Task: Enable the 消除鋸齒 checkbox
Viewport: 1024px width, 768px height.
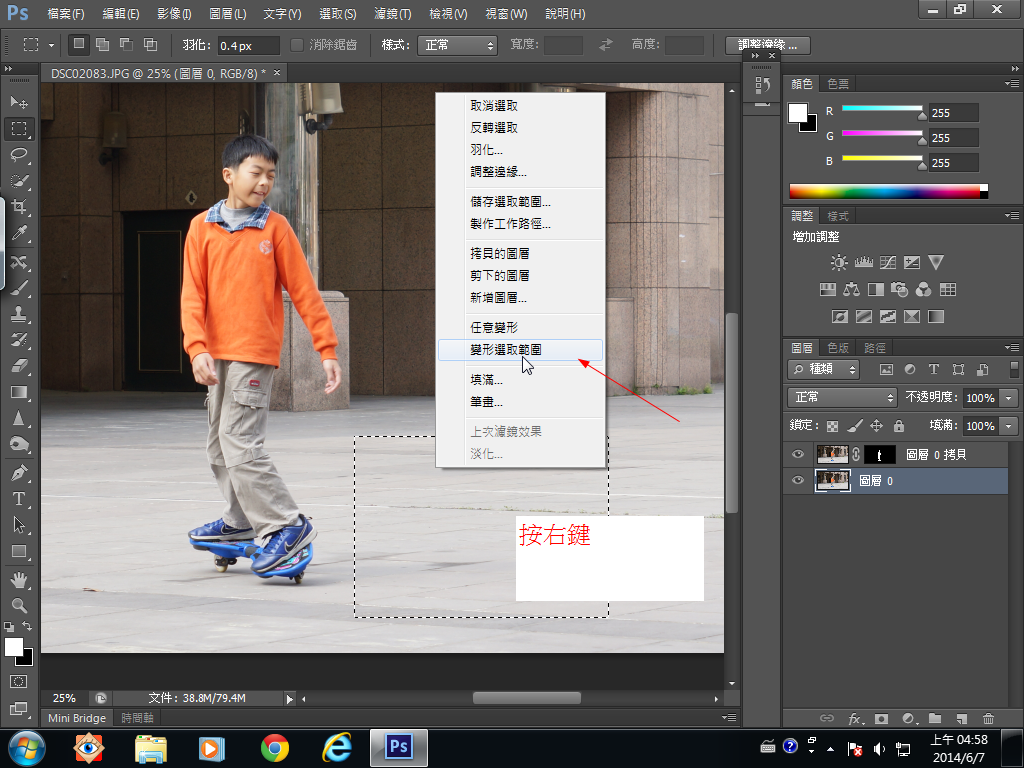Action: click(297, 45)
